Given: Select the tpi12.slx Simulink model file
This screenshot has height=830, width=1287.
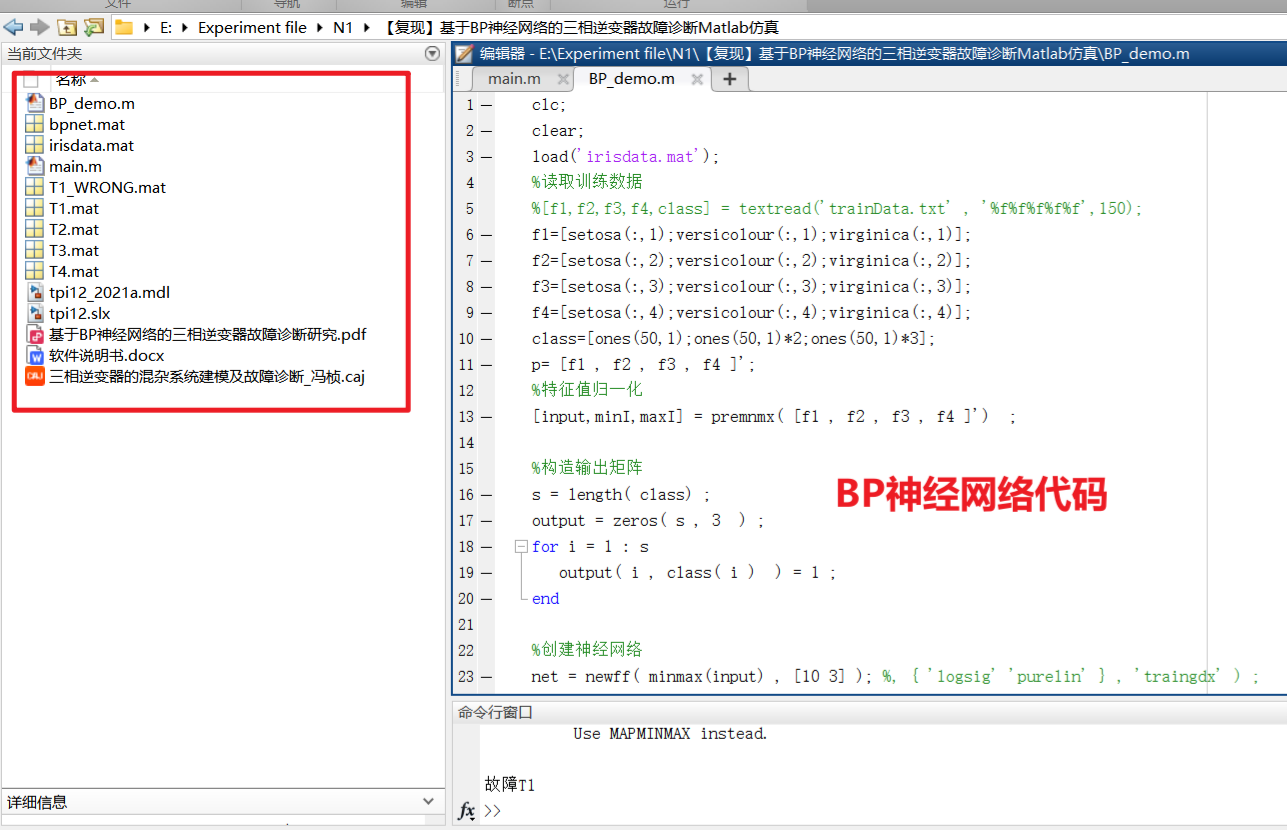Looking at the screenshot, I should point(79,313).
